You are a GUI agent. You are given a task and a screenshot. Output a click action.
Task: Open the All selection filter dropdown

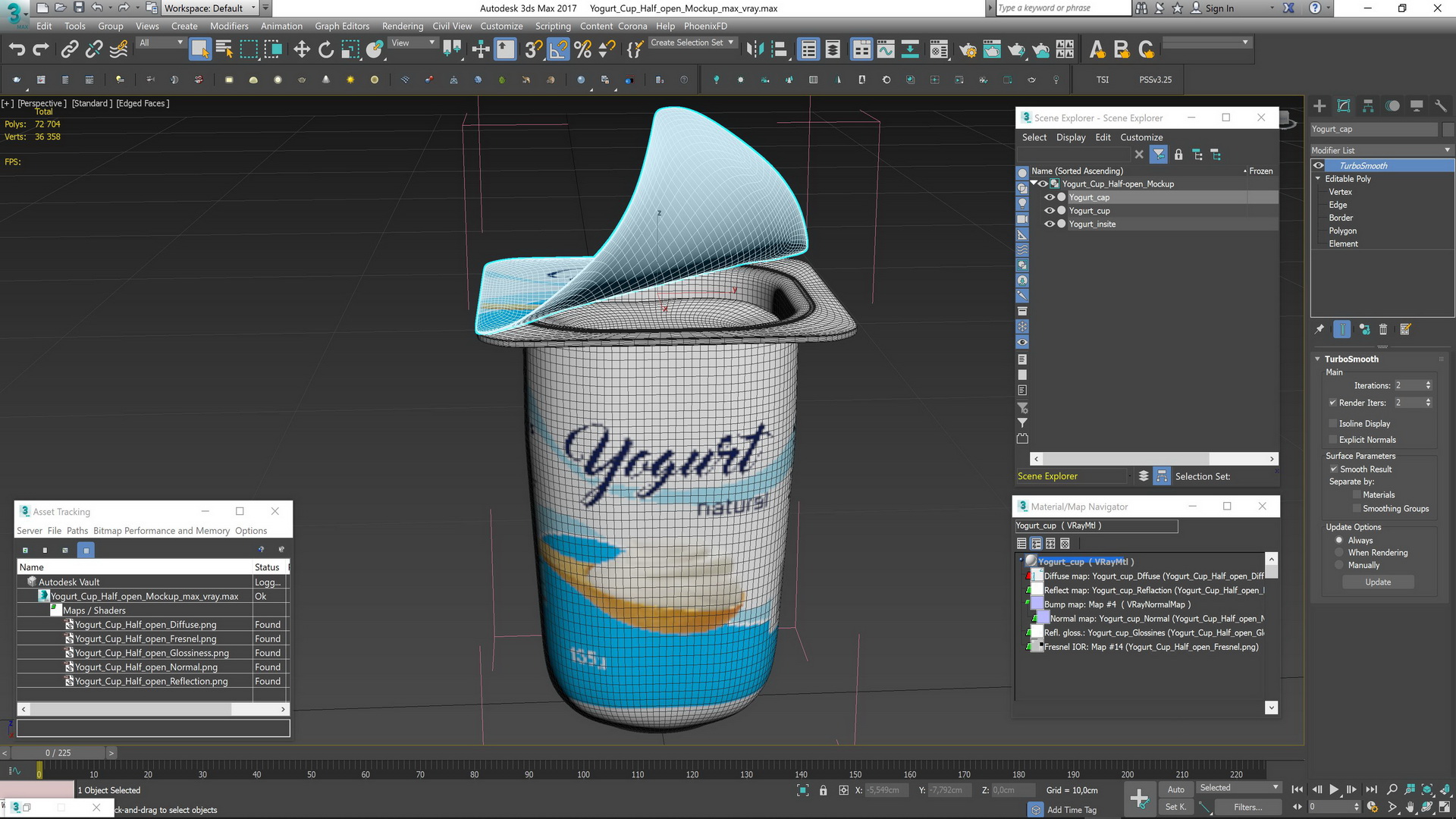[162, 43]
